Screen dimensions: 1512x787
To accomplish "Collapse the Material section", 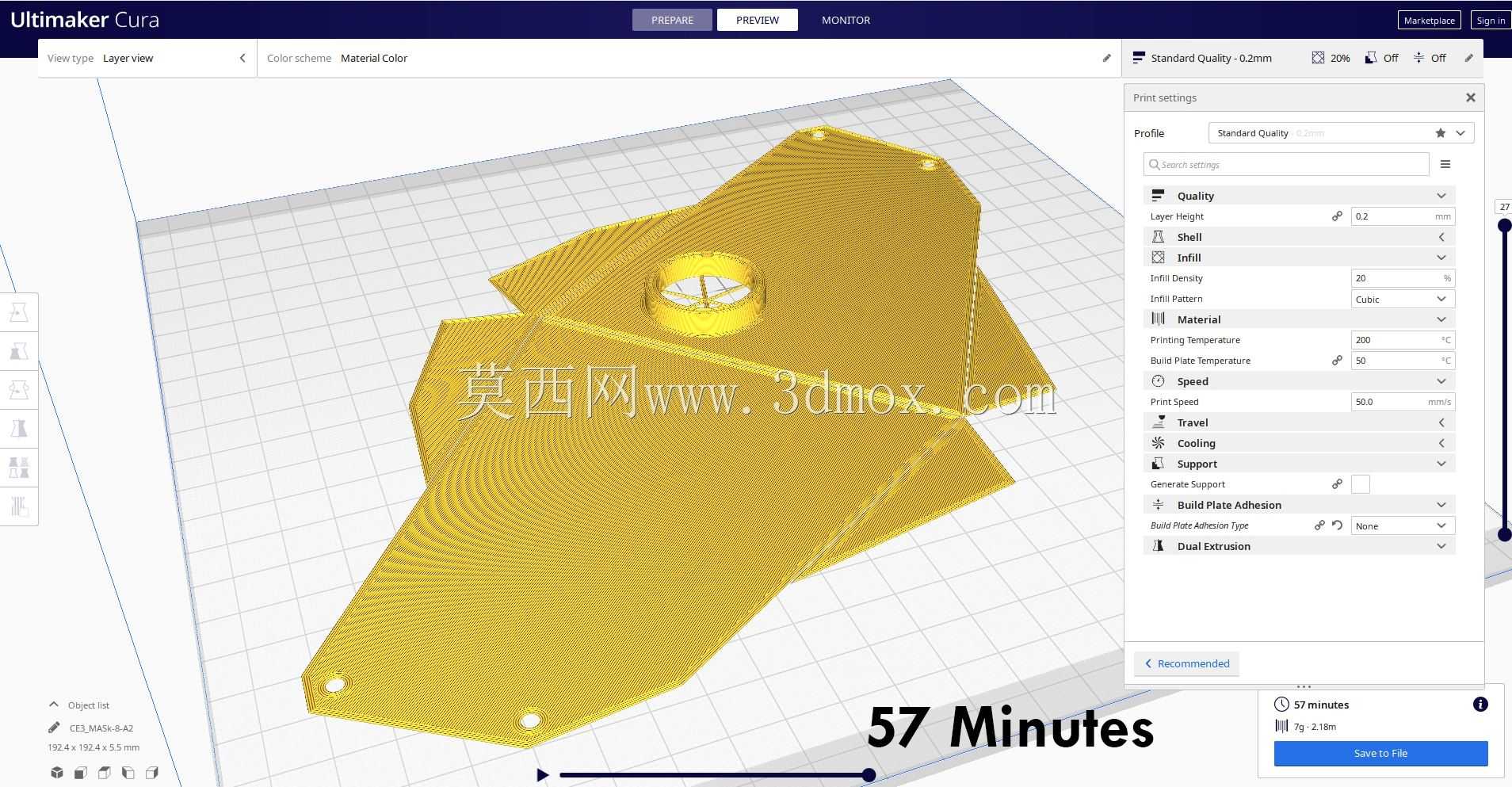I will (x=1299, y=319).
